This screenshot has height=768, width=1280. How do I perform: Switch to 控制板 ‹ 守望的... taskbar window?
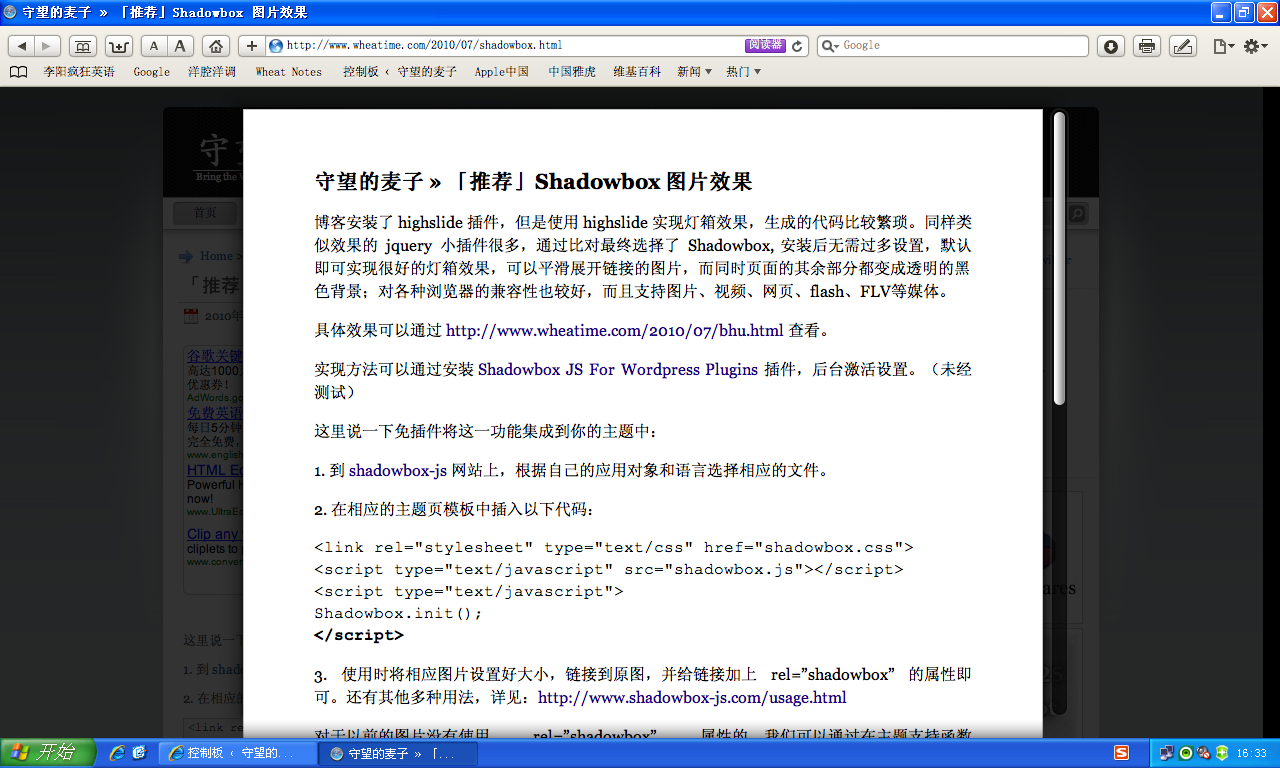coord(238,753)
